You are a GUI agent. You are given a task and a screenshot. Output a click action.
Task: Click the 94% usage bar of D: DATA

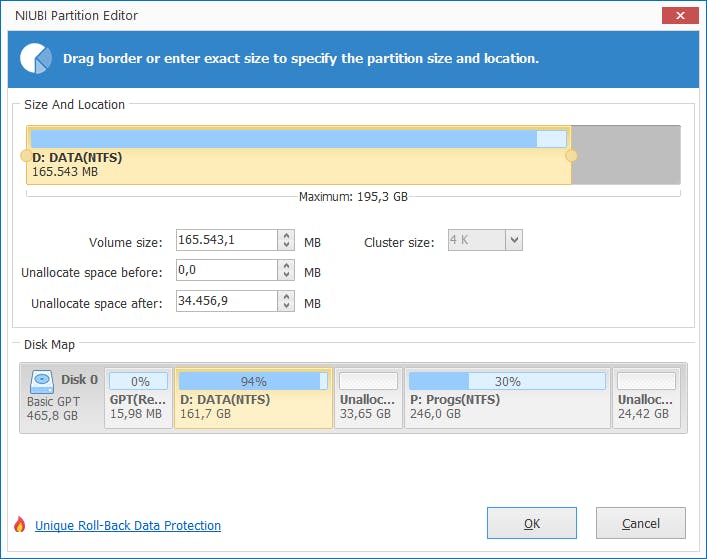pyautogui.click(x=253, y=381)
